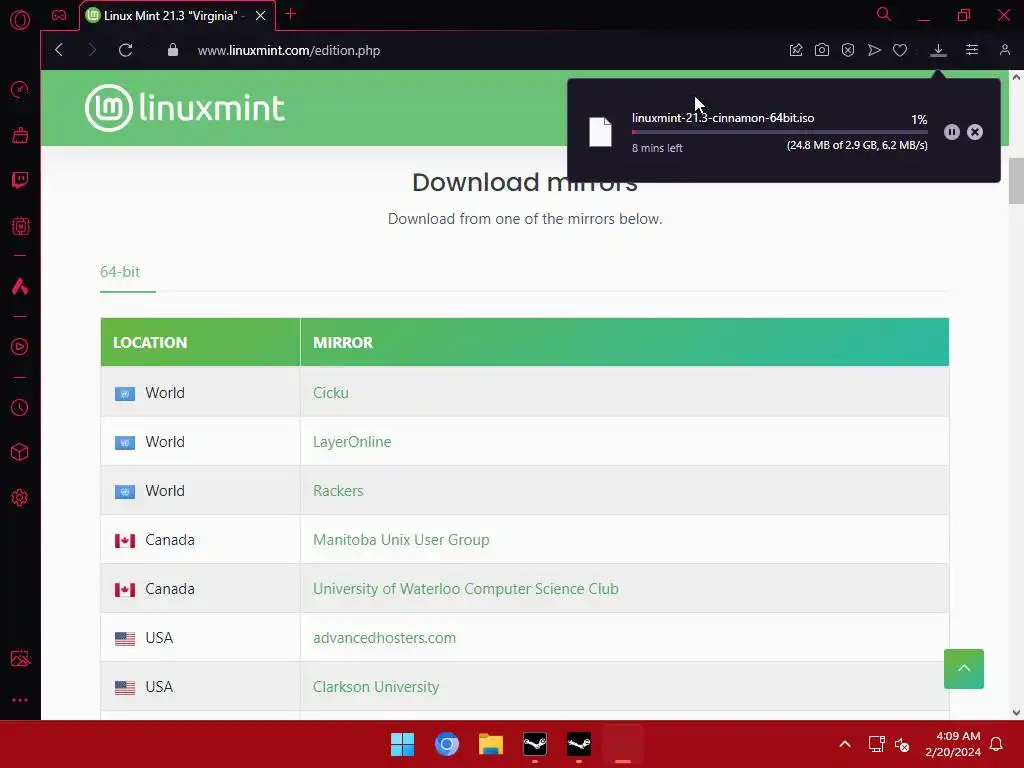1024x768 pixels.
Task: Open the network tray icon
Action: (876, 744)
